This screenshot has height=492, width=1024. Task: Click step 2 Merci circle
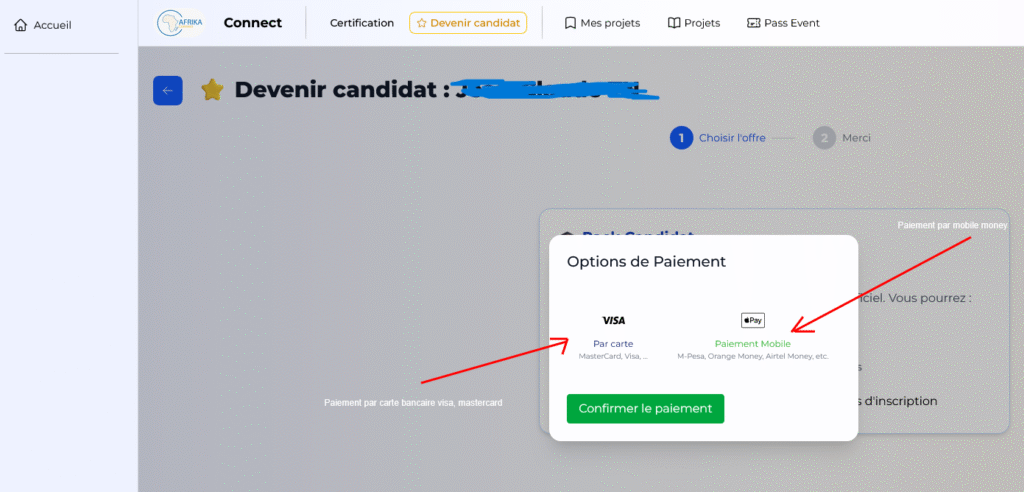pyautogui.click(x=824, y=138)
